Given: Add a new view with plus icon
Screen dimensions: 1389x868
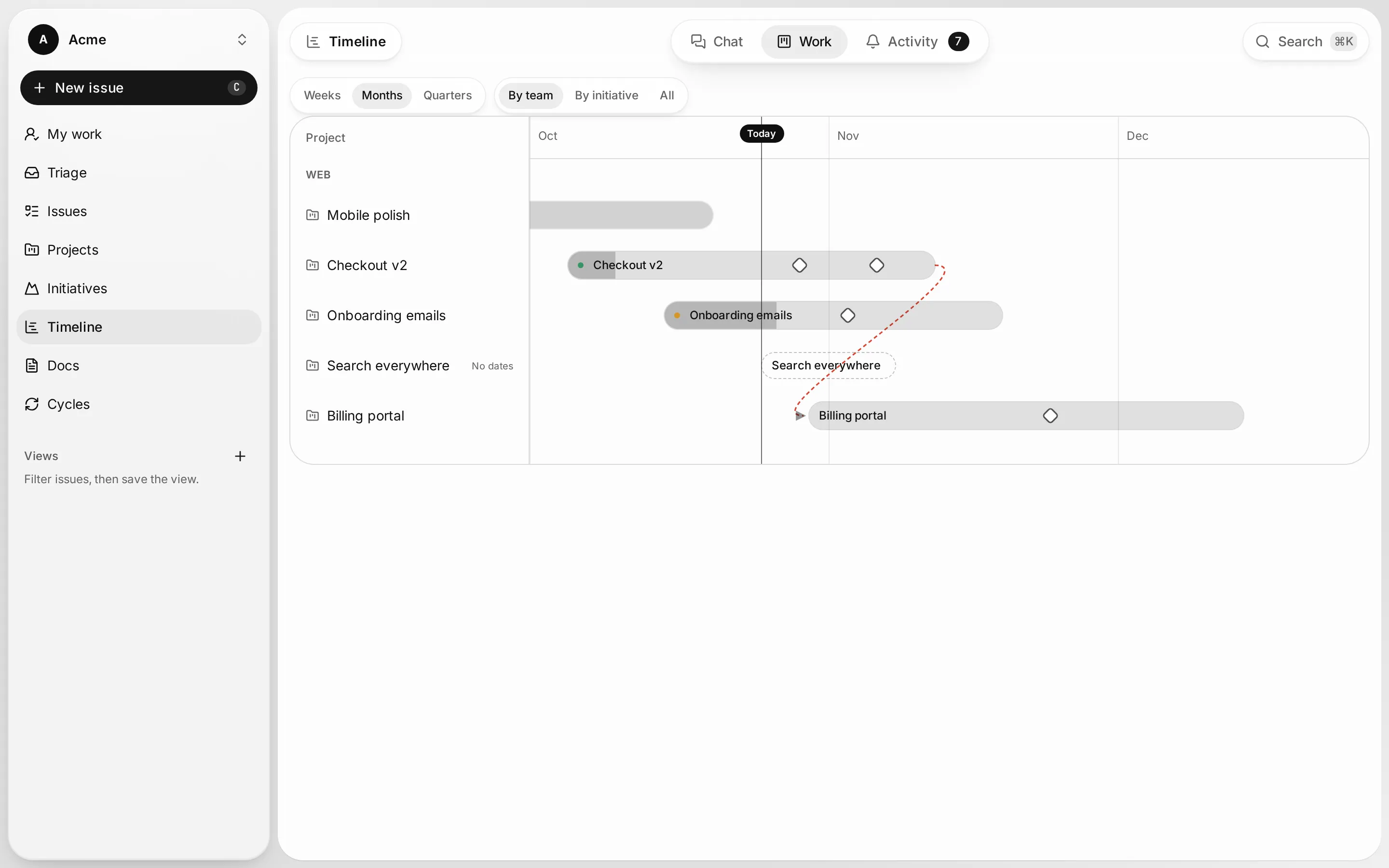Looking at the screenshot, I should pos(240,456).
